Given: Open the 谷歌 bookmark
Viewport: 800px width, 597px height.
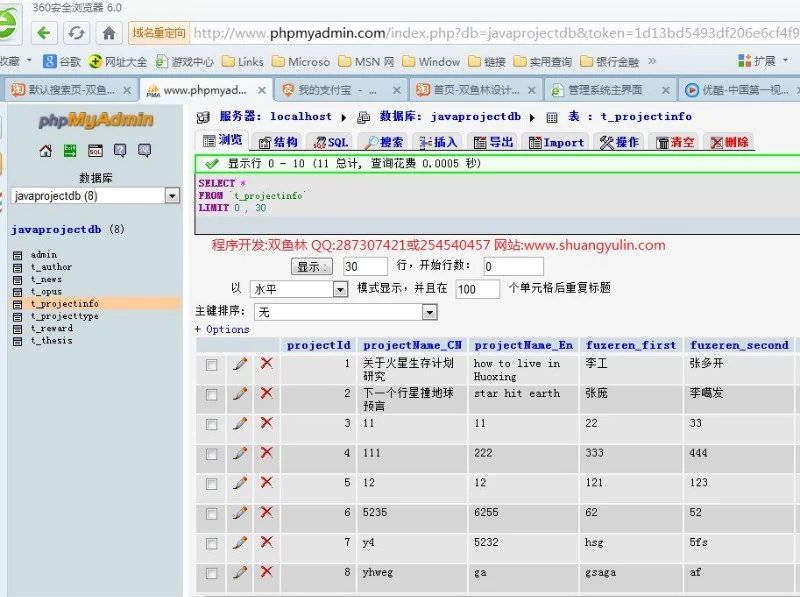Looking at the screenshot, I should click(x=62, y=62).
